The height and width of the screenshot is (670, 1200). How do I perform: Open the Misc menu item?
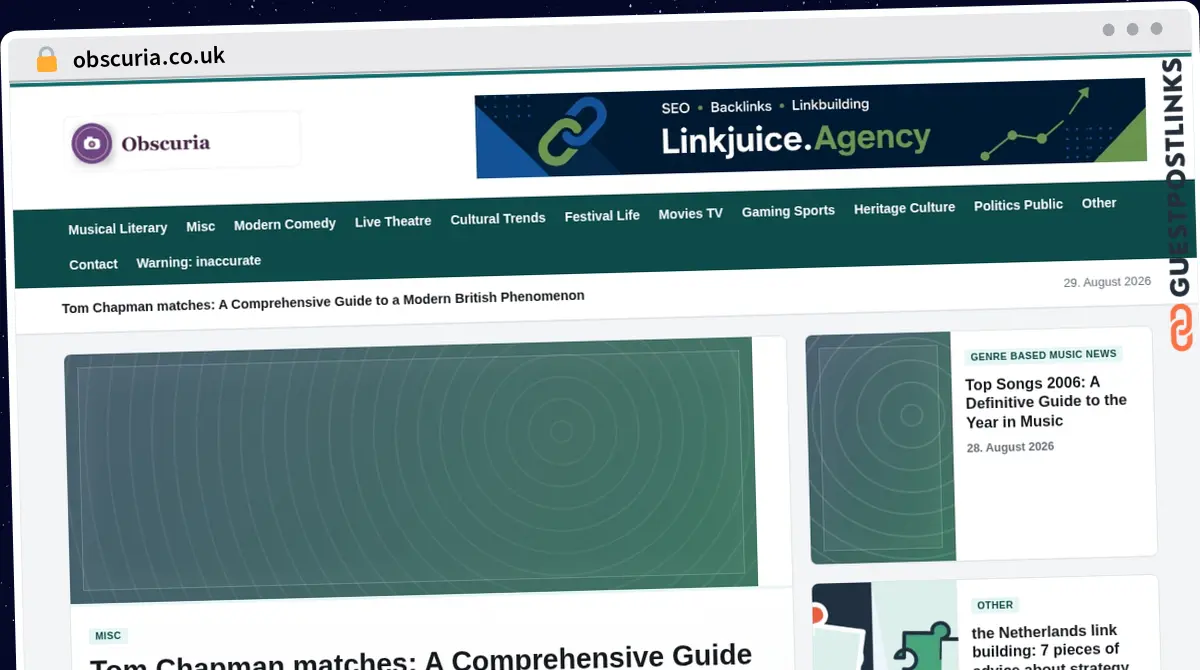200,226
